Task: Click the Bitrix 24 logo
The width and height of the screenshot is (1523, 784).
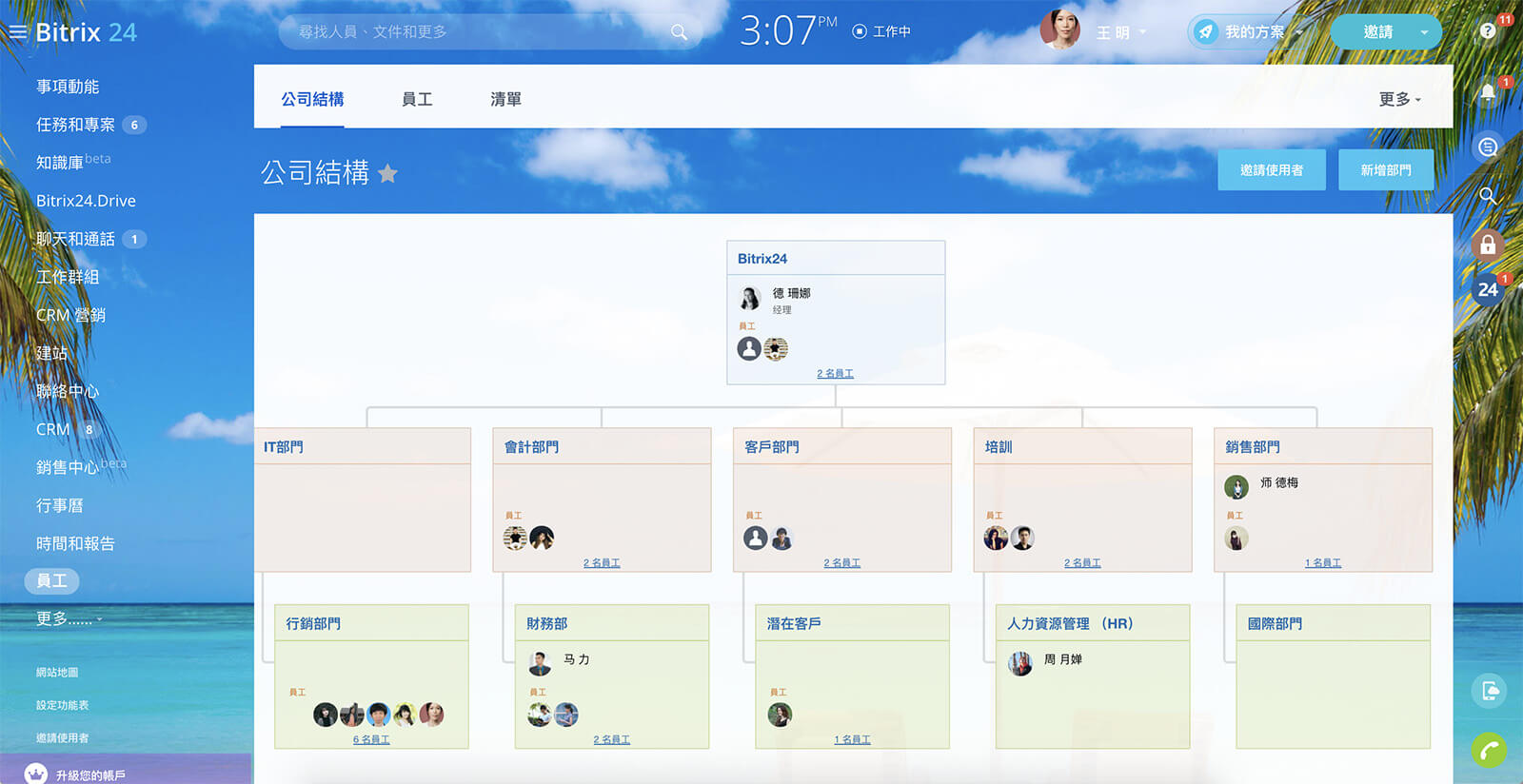Action: [86, 32]
